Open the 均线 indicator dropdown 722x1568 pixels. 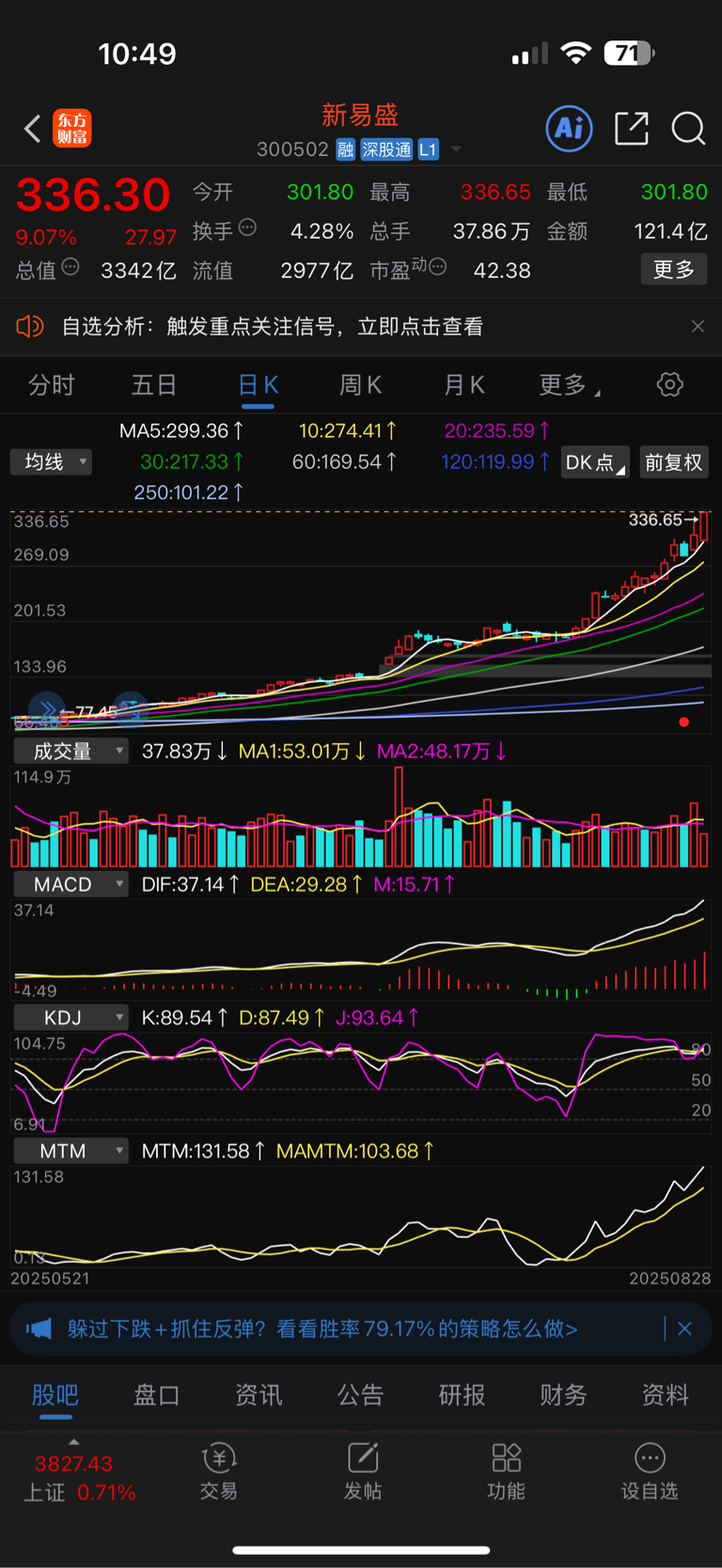click(52, 462)
